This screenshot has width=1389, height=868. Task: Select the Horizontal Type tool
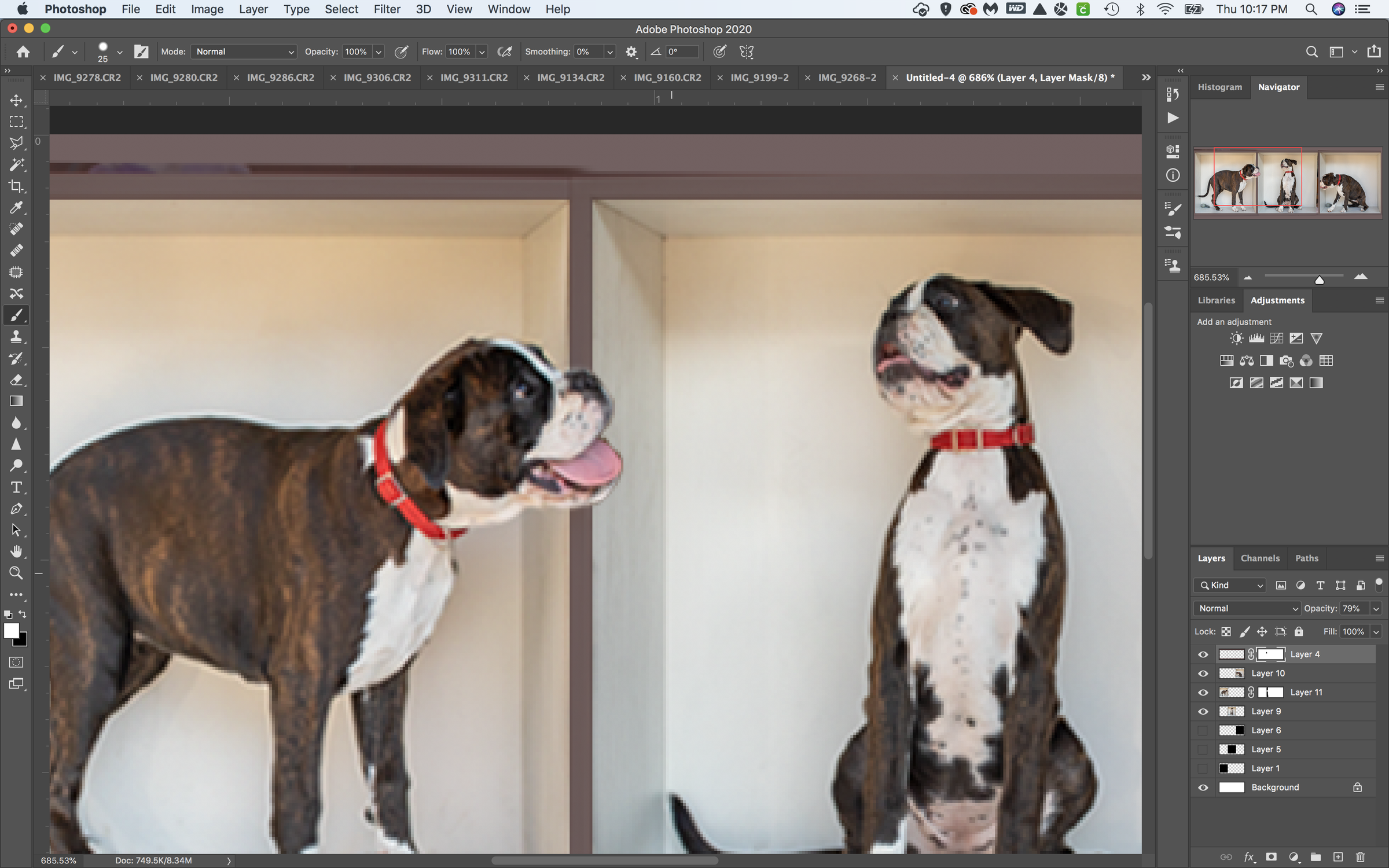click(x=16, y=487)
